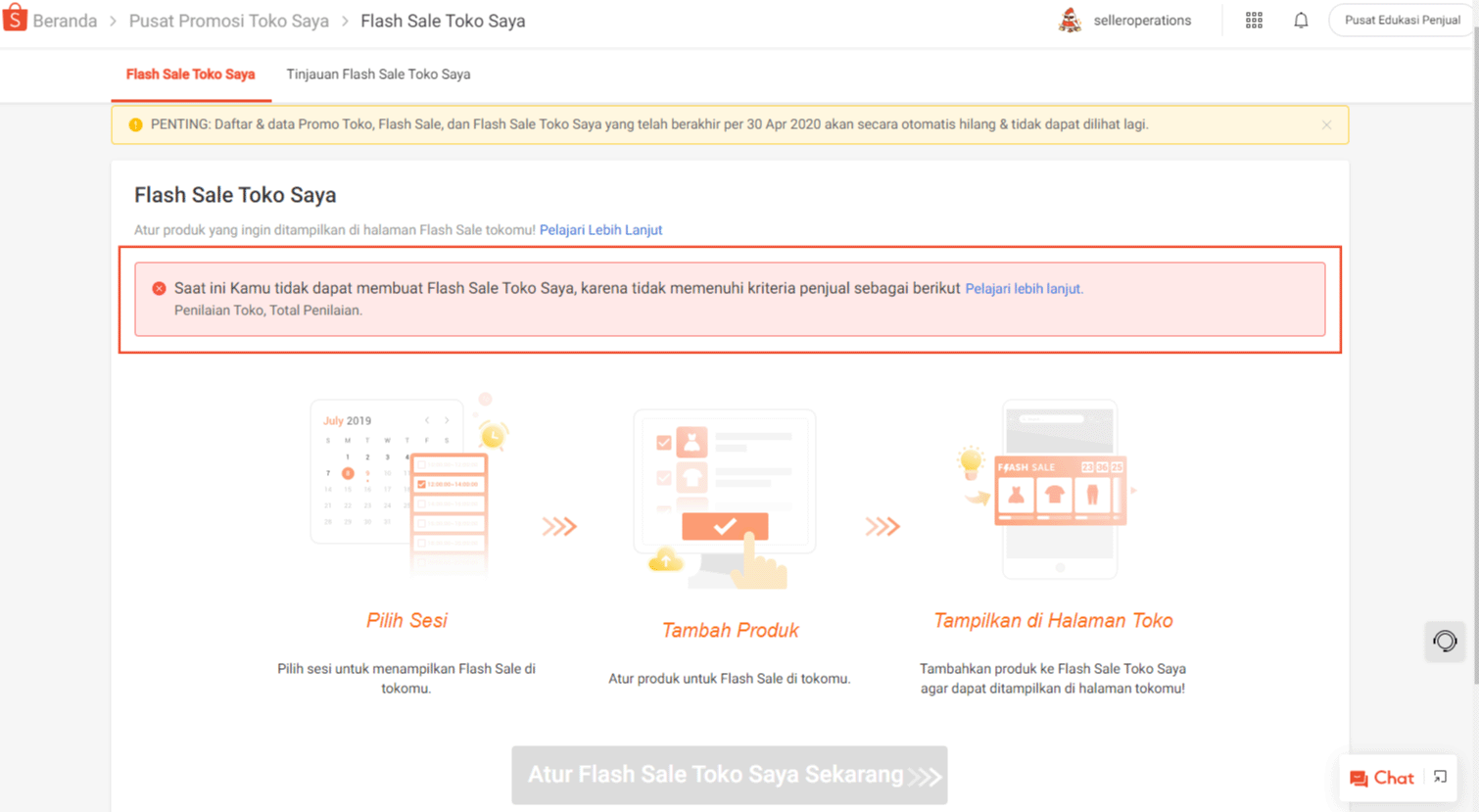Viewport: 1479px width, 812px height.
Task: Go to Beranda via the breadcrumb
Action: click(x=62, y=20)
